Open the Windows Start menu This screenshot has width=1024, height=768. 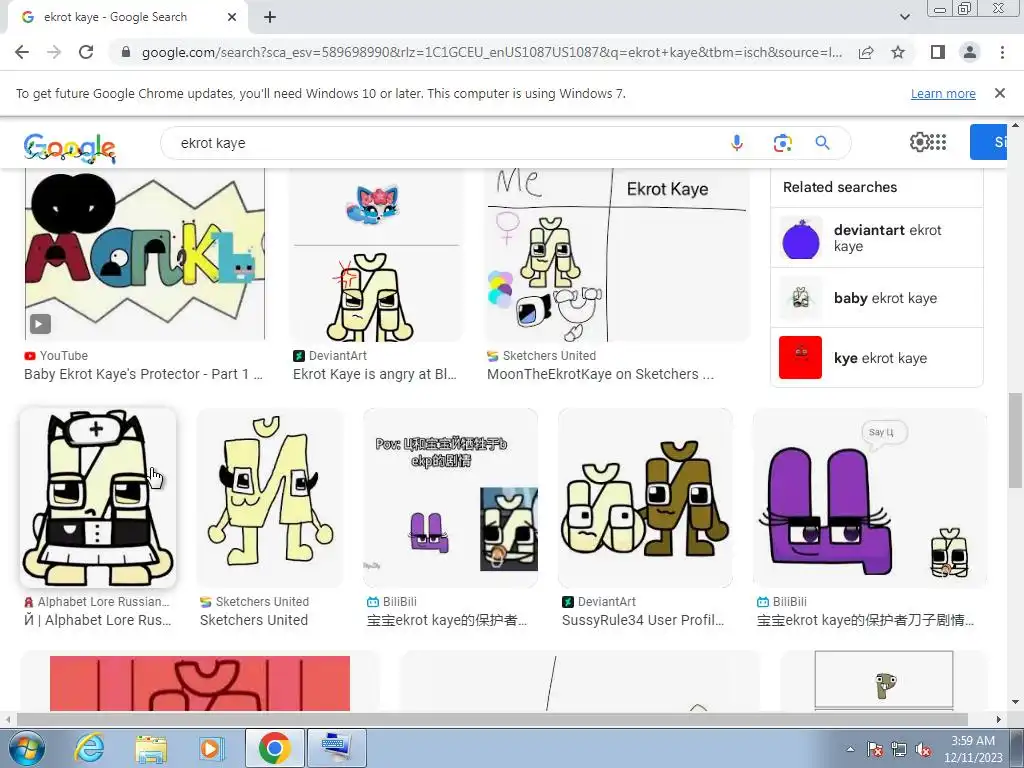[x=27, y=748]
